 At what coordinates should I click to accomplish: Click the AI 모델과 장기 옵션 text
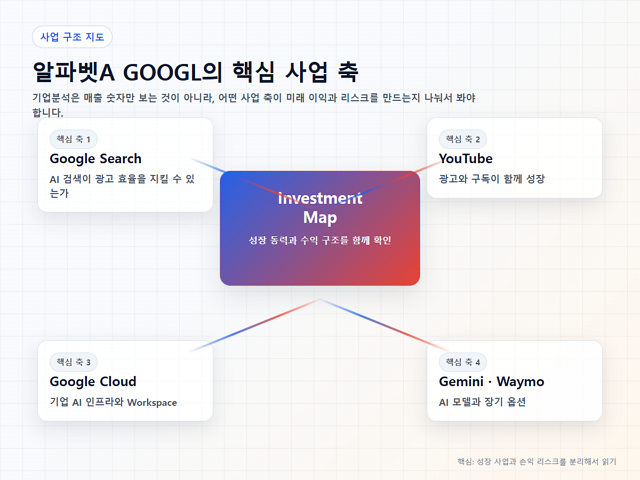pyautogui.click(x=482, y=402)
